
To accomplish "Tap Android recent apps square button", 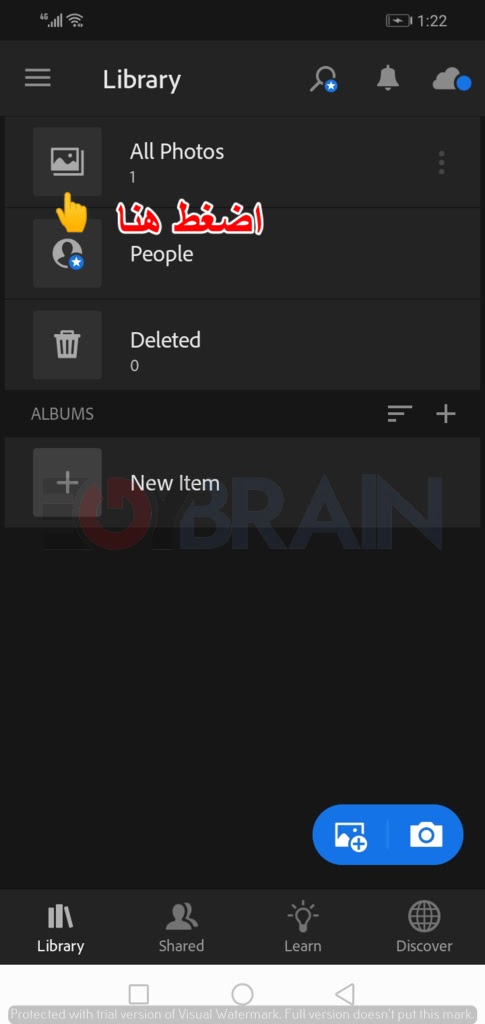I will point(138,994).
